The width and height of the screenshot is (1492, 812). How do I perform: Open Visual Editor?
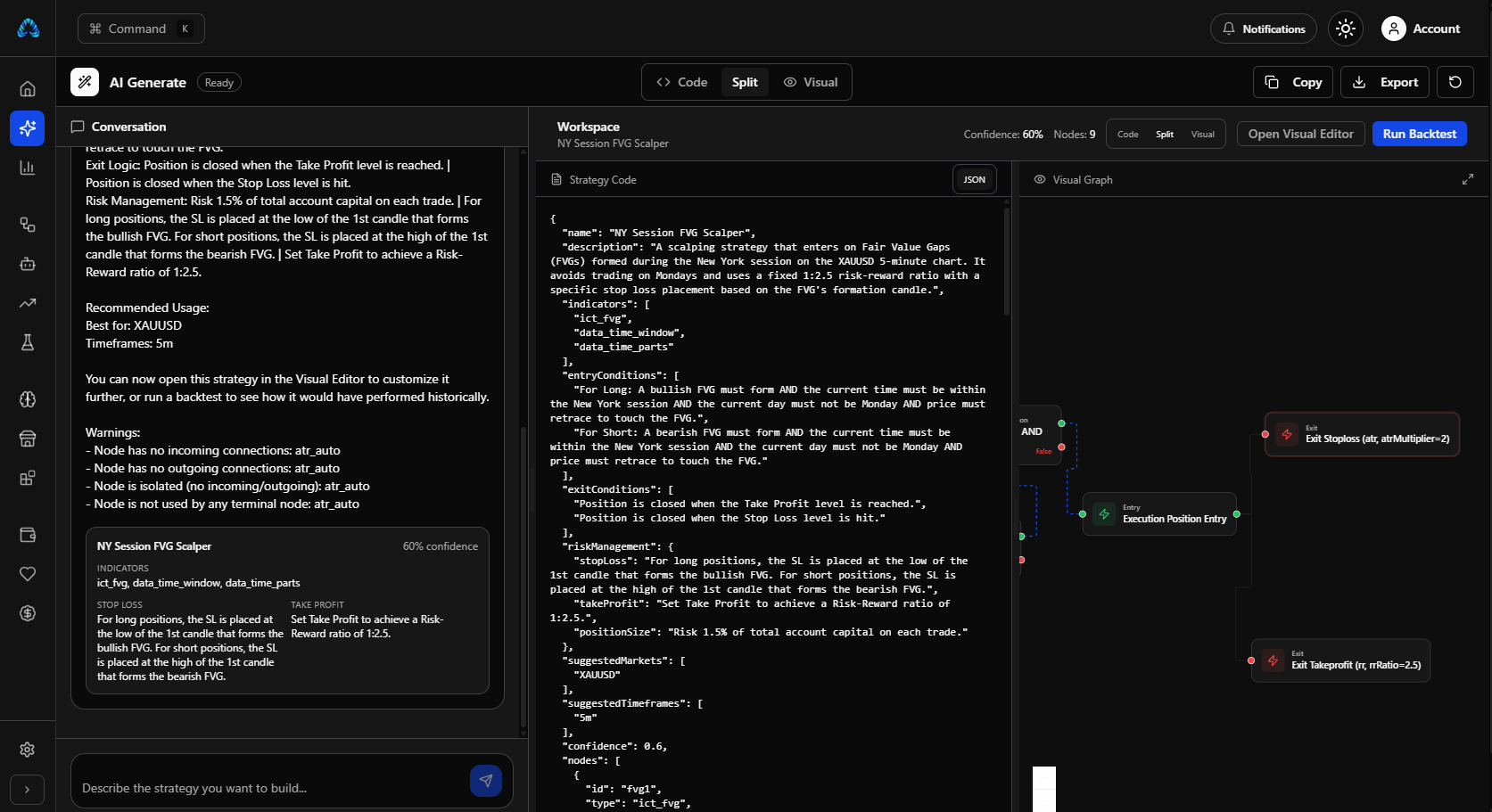pos(1300,134)
